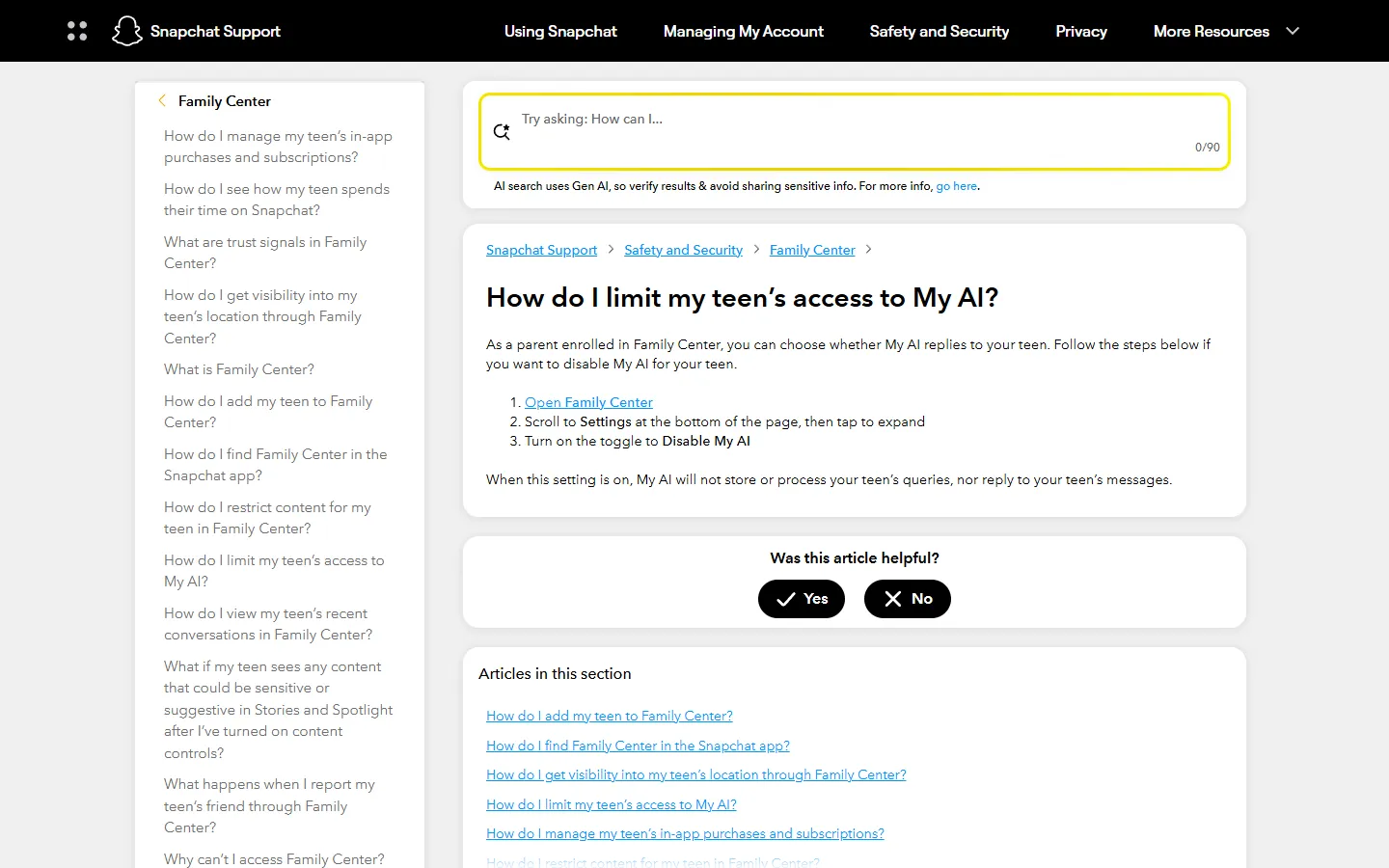Open the Using Snapchat menu
The image size is (1389, 868).
coord(560,31)
